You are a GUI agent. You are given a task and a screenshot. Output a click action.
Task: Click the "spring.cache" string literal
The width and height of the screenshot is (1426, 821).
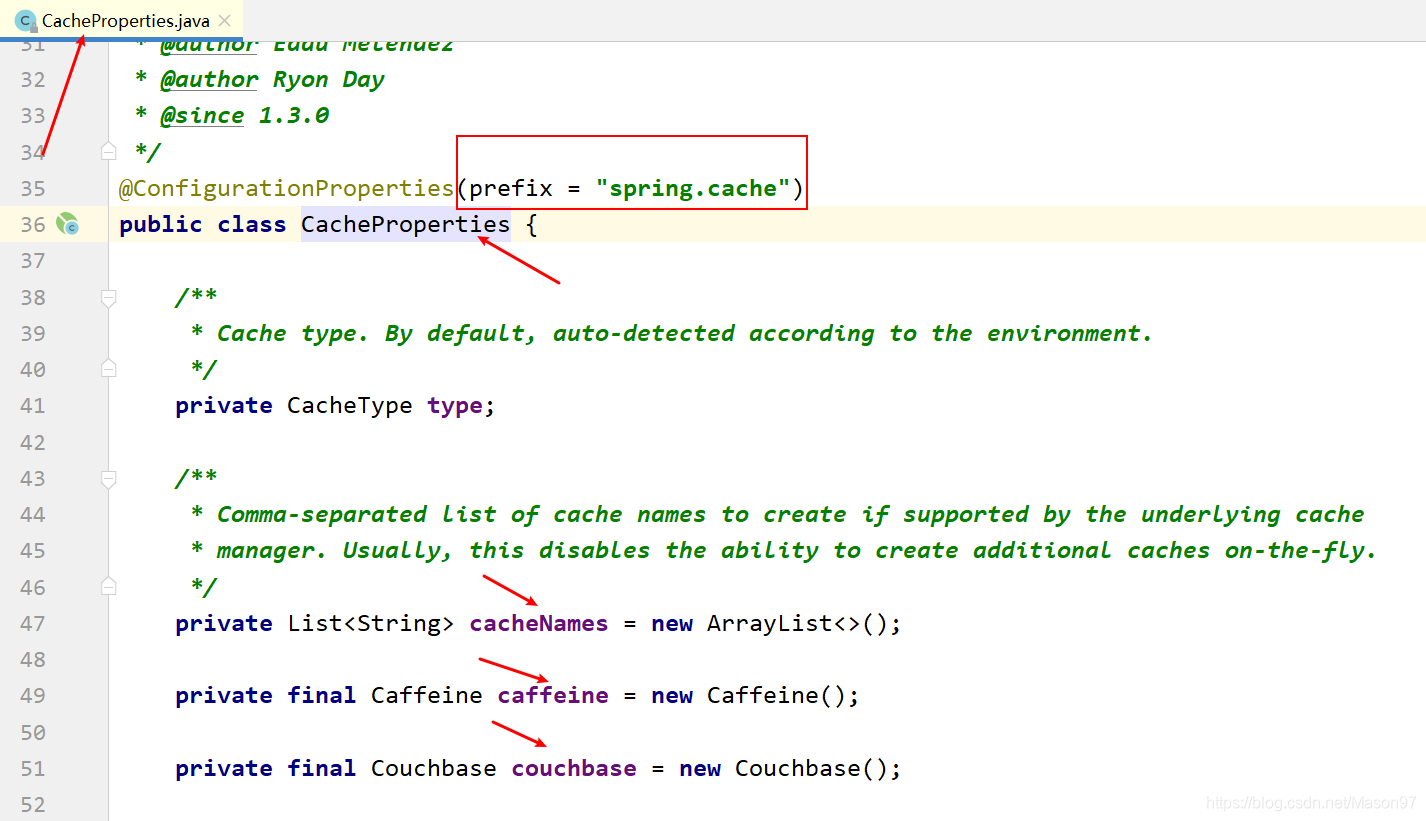[693, 188]
